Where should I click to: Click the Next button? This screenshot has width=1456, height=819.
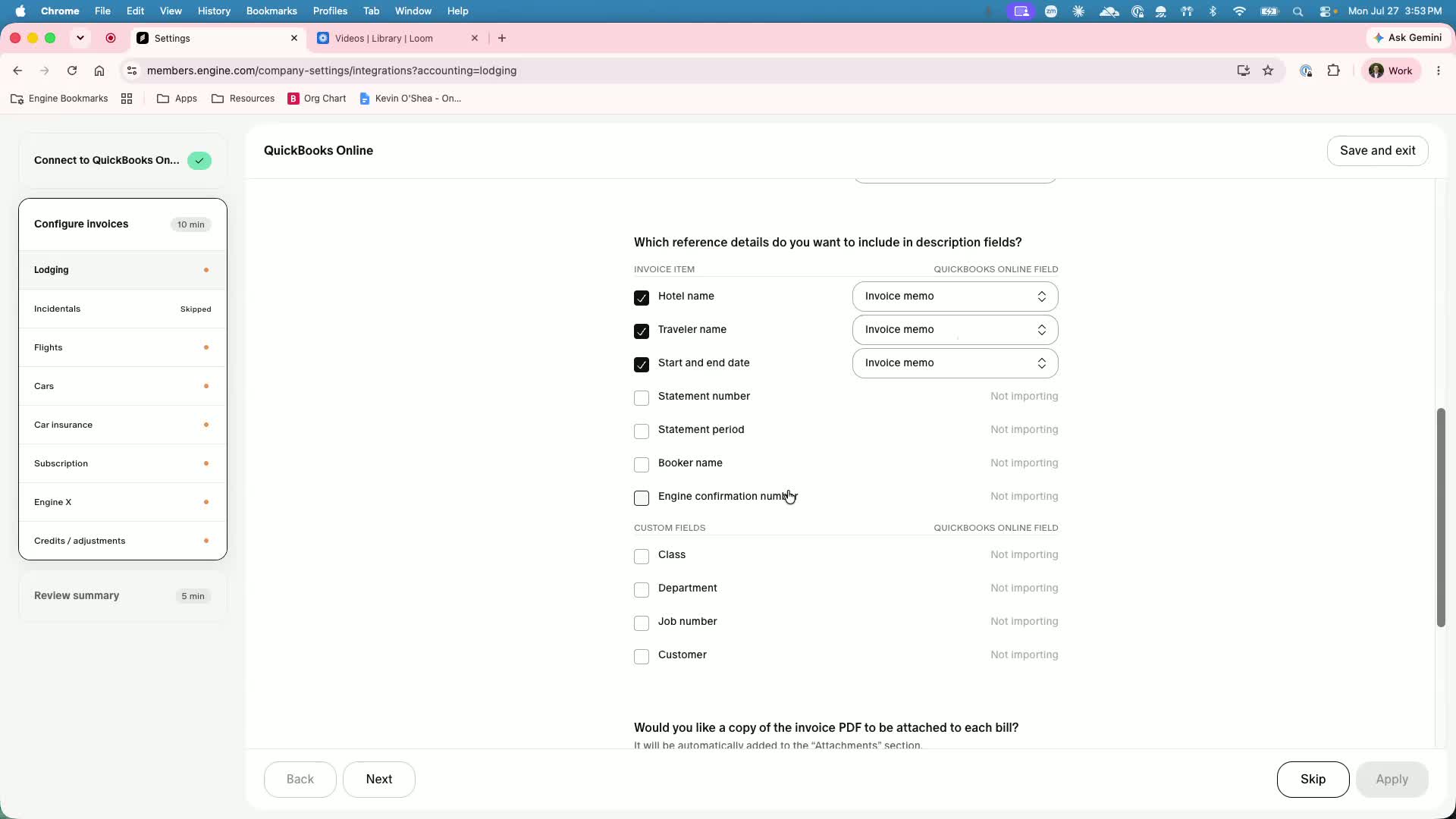pyautogui.click(x=379, y=780)
